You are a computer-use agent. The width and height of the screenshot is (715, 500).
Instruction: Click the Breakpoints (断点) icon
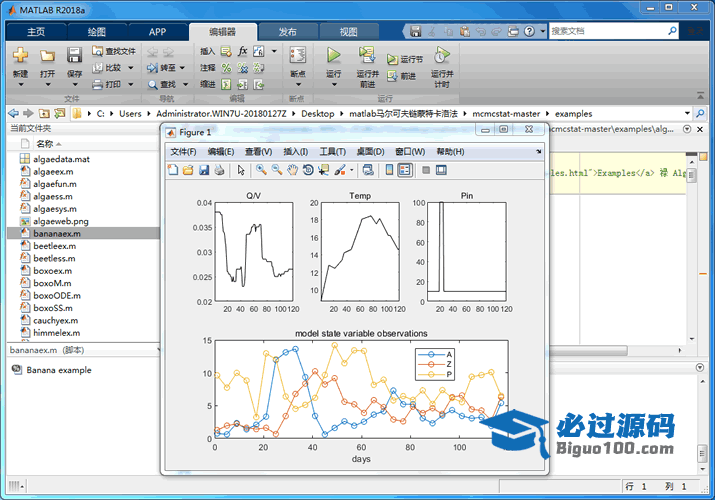[x=298, y=55]
